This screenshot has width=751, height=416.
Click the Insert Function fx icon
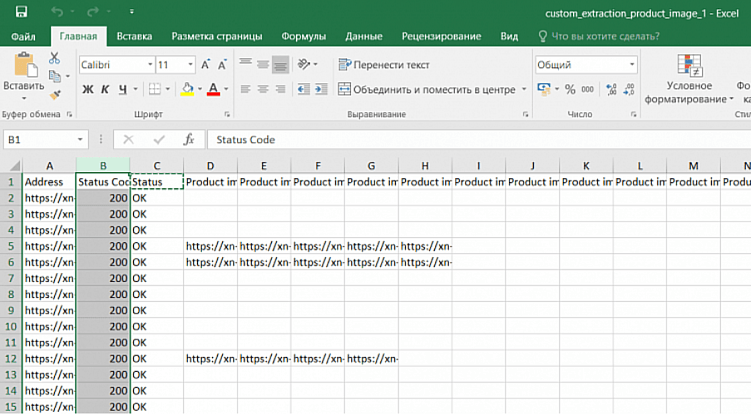pyautogui.click(x=188, y=140)
